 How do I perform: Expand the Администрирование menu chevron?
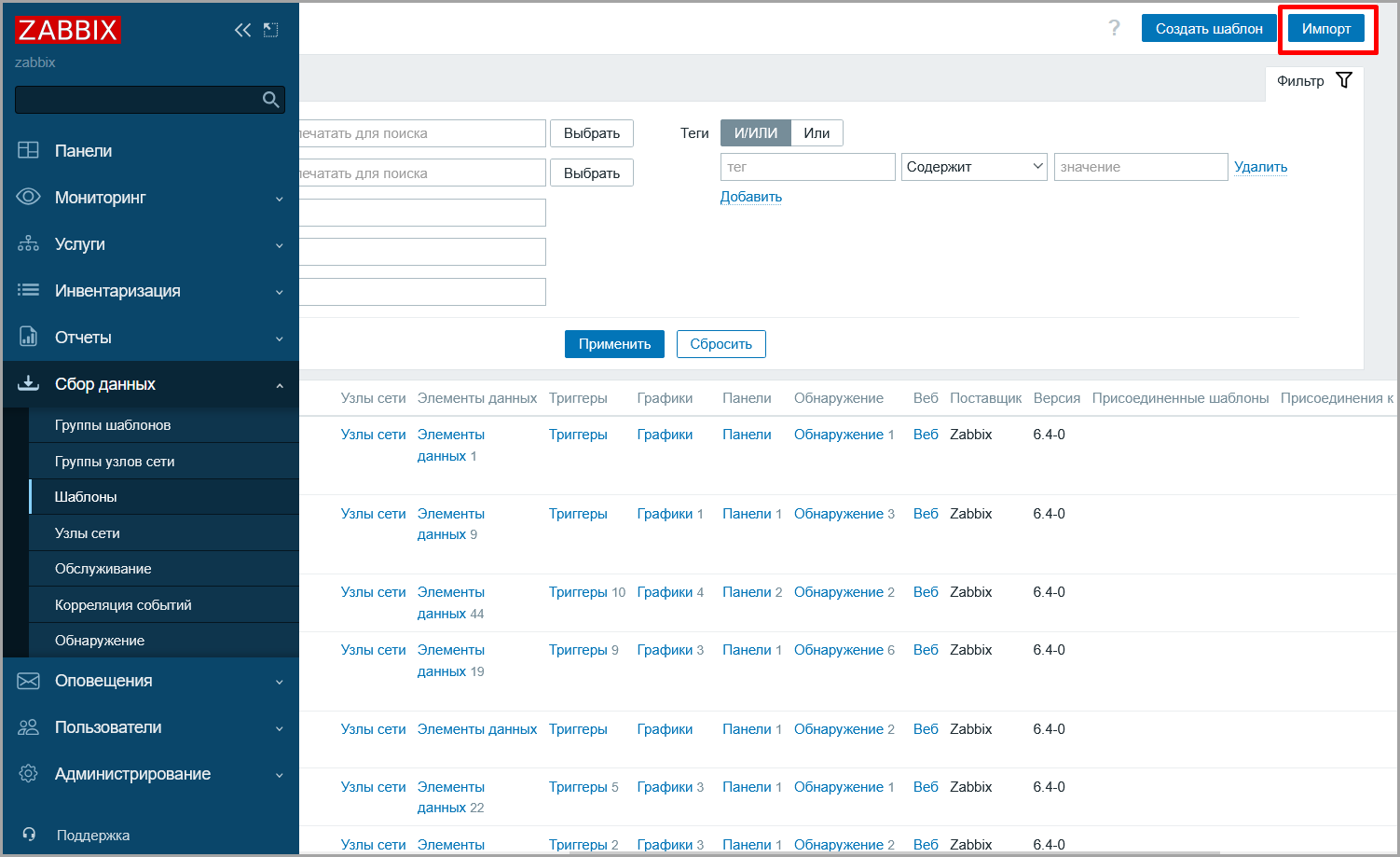tap(280, 775)
